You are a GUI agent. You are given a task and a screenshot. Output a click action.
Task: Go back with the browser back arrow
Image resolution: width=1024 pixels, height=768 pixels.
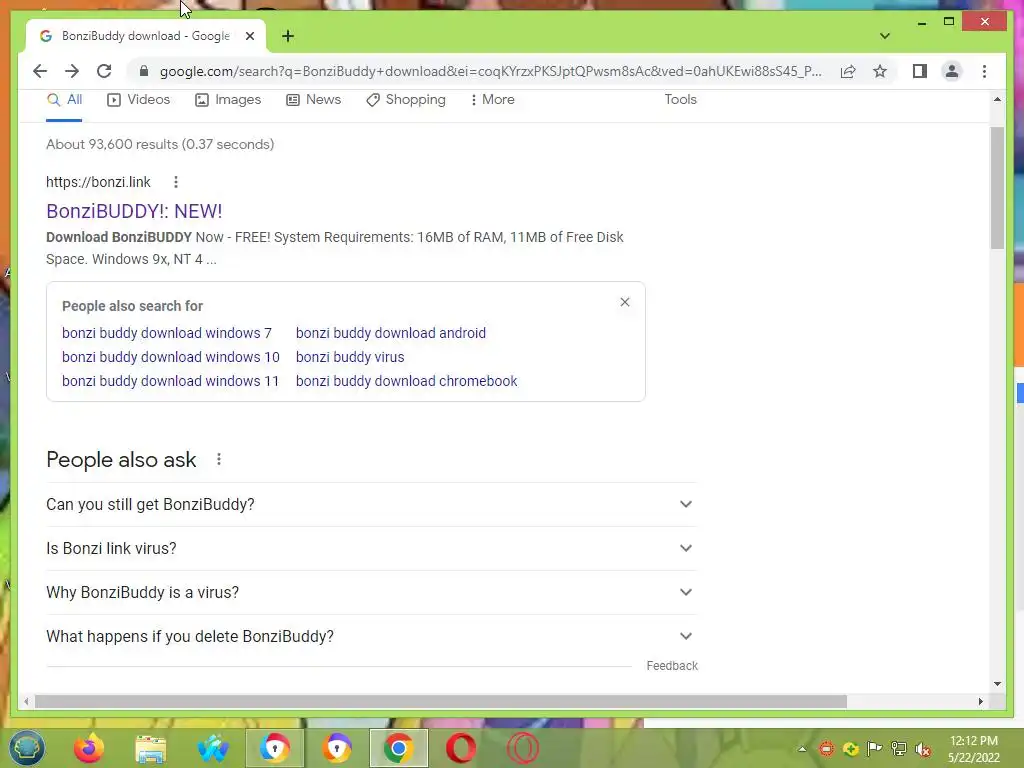[40, 71]
